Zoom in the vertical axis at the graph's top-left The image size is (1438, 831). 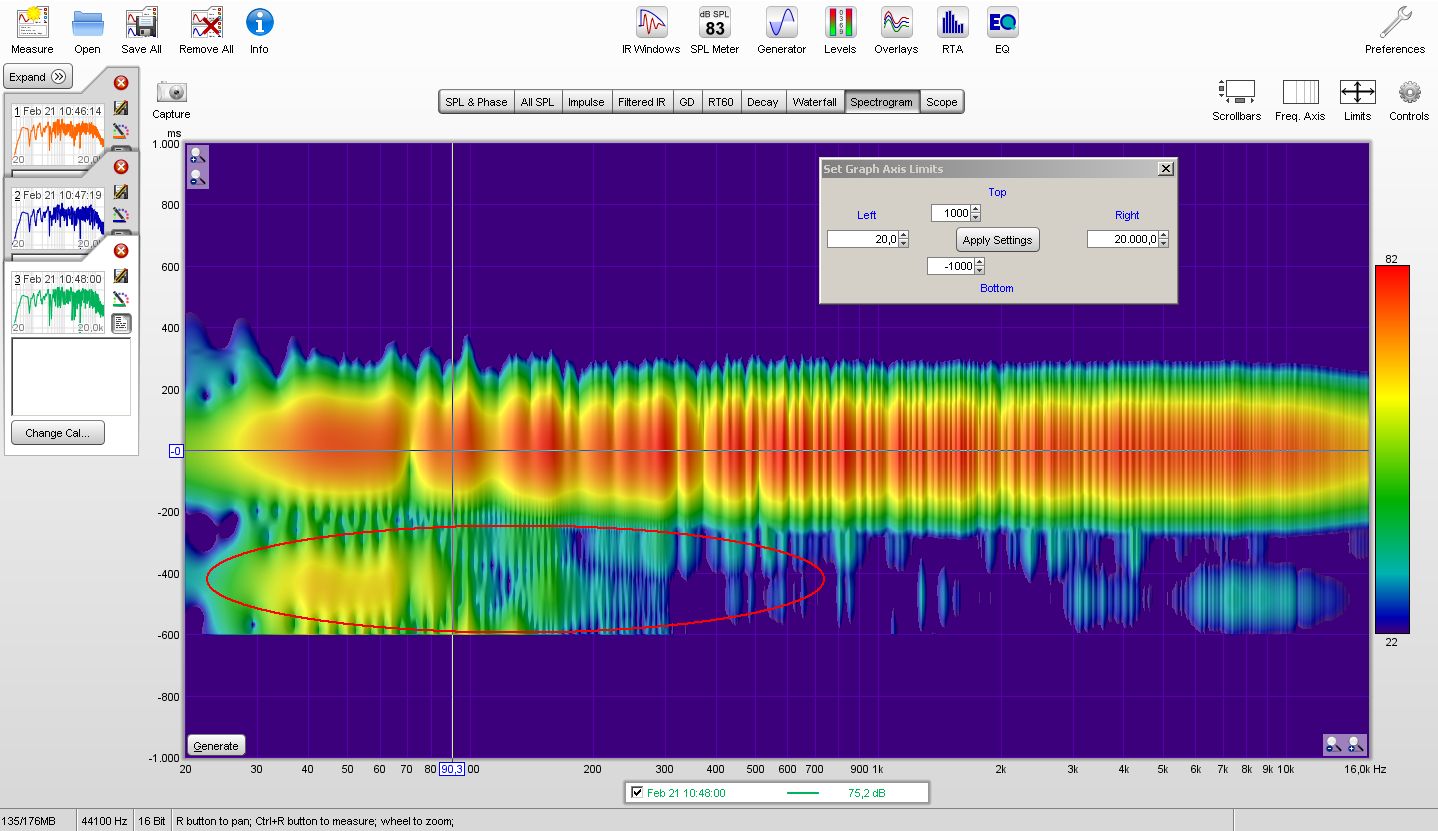click(198, 155)
